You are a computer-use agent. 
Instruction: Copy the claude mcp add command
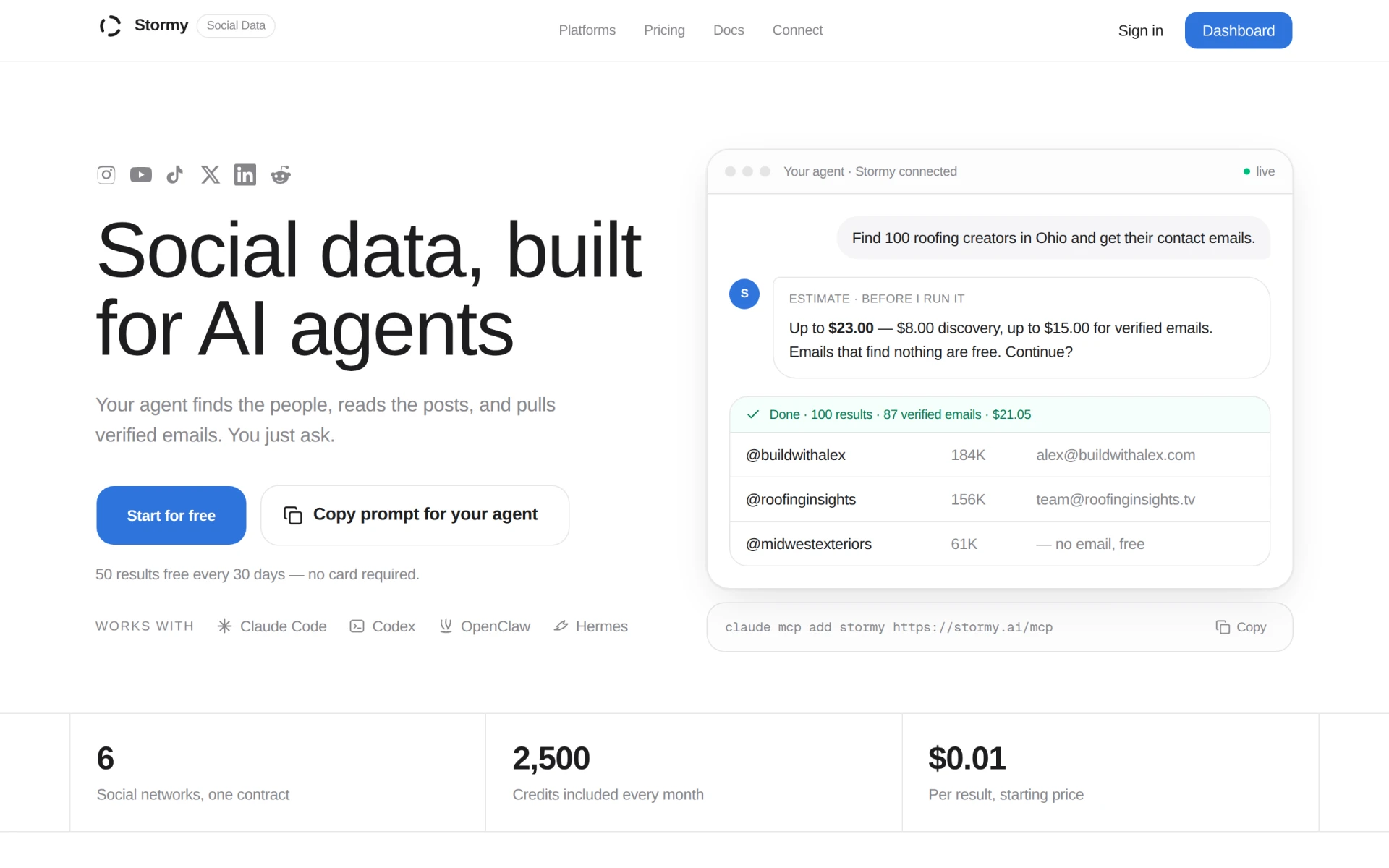1241,627
